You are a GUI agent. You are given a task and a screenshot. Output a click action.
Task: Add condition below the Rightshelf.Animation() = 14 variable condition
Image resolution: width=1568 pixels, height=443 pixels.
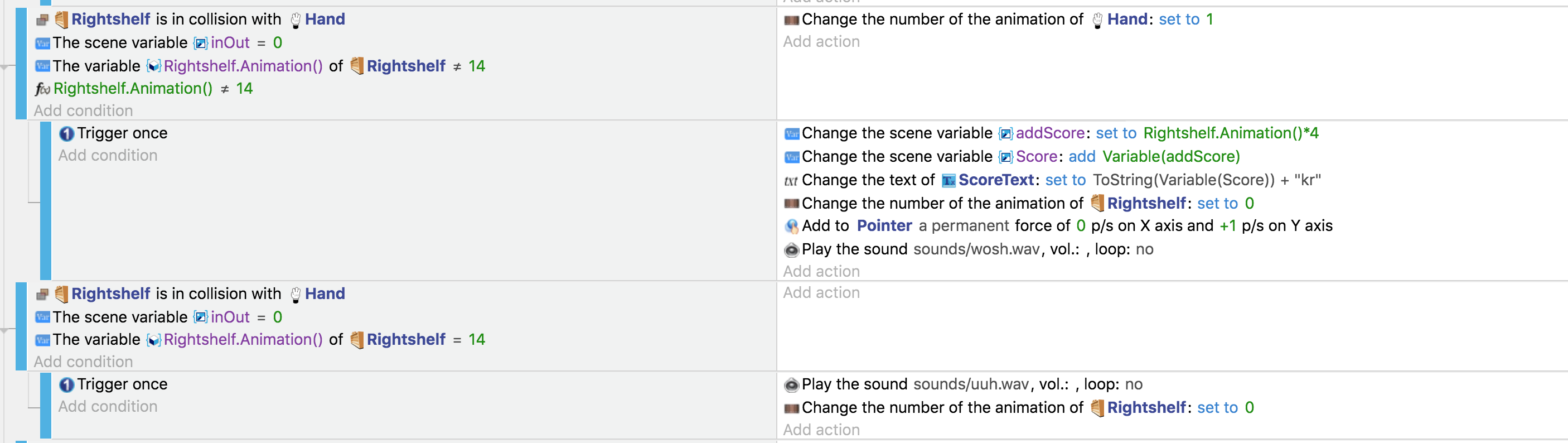click(x=84, y=362)
